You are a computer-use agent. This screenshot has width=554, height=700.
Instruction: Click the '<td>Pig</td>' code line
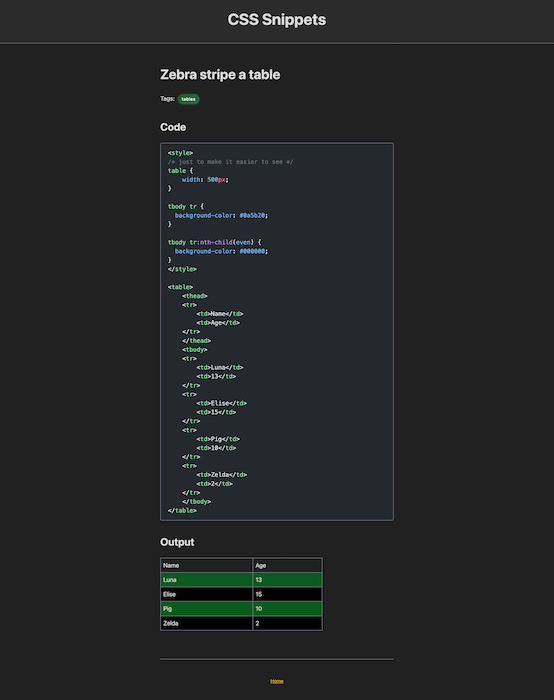[x=218, y=438]
